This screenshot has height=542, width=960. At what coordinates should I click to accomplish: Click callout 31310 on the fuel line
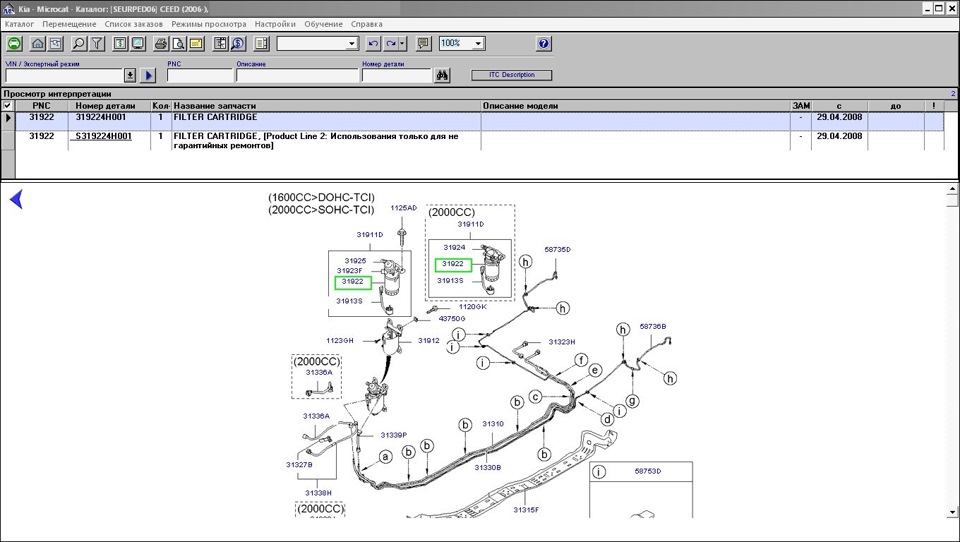[493, 424]
